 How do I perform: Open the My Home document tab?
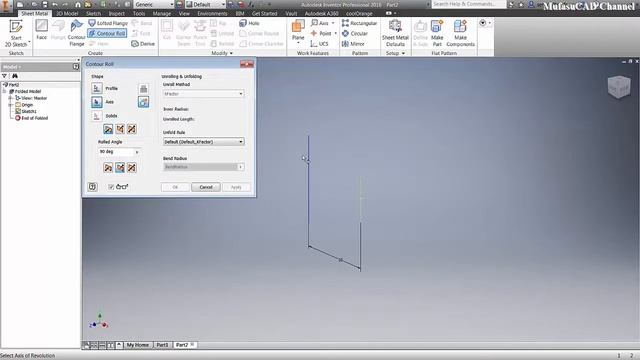[138, 345]
